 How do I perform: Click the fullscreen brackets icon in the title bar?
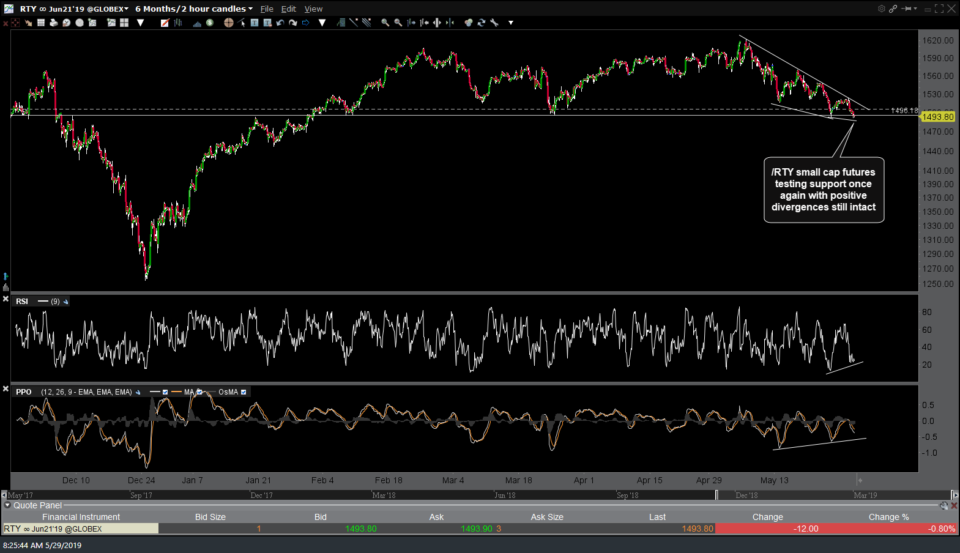coord(939,9)
